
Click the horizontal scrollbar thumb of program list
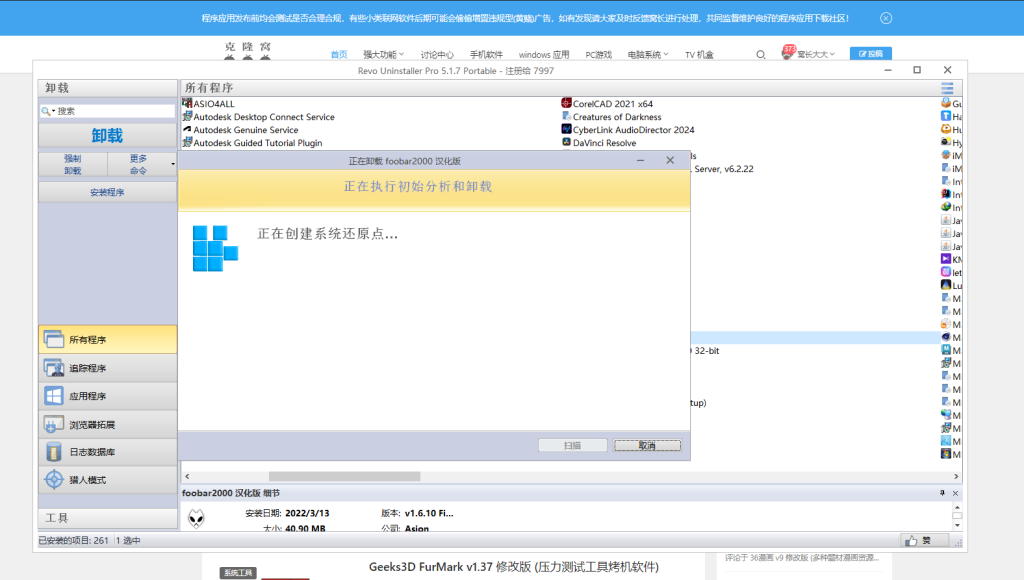344,477
